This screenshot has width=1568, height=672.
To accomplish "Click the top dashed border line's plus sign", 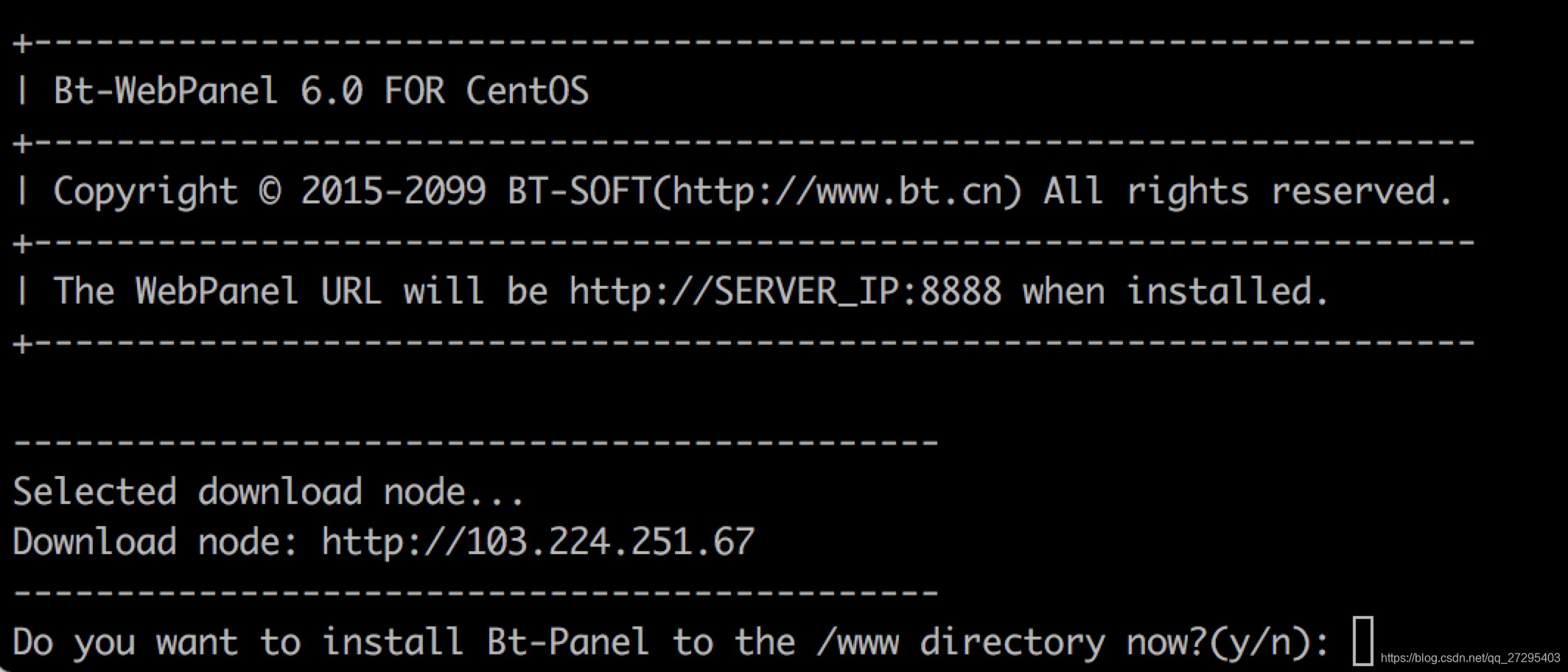I will [x=23, y=43].
